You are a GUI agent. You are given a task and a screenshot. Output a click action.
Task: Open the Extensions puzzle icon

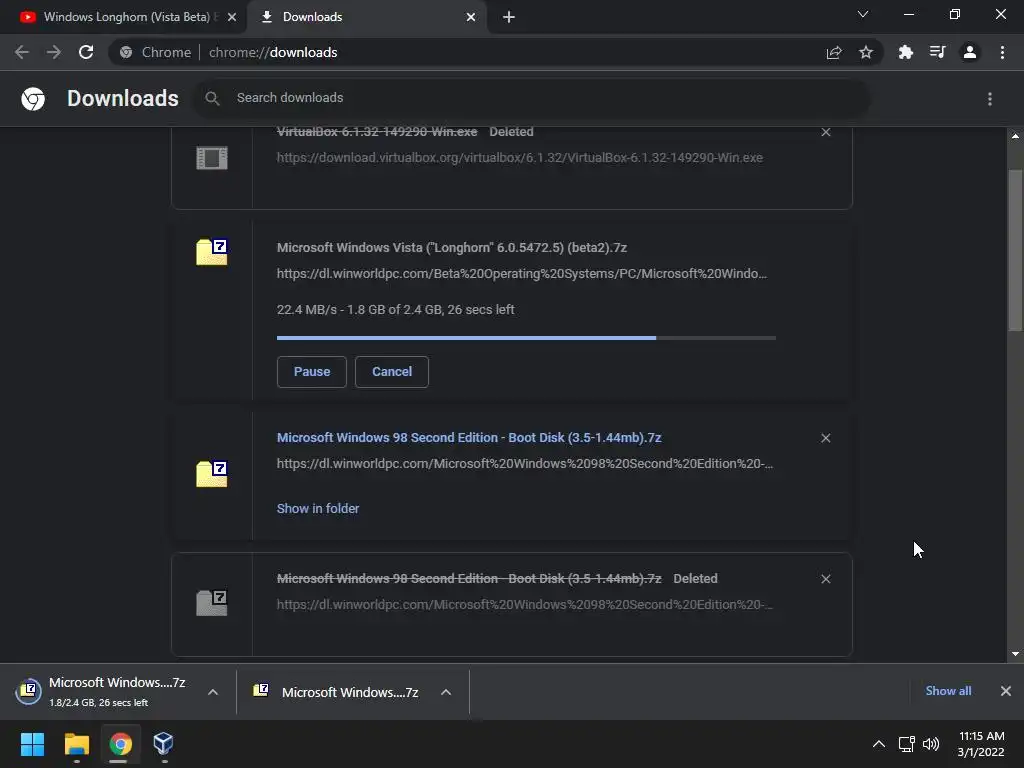905,52
